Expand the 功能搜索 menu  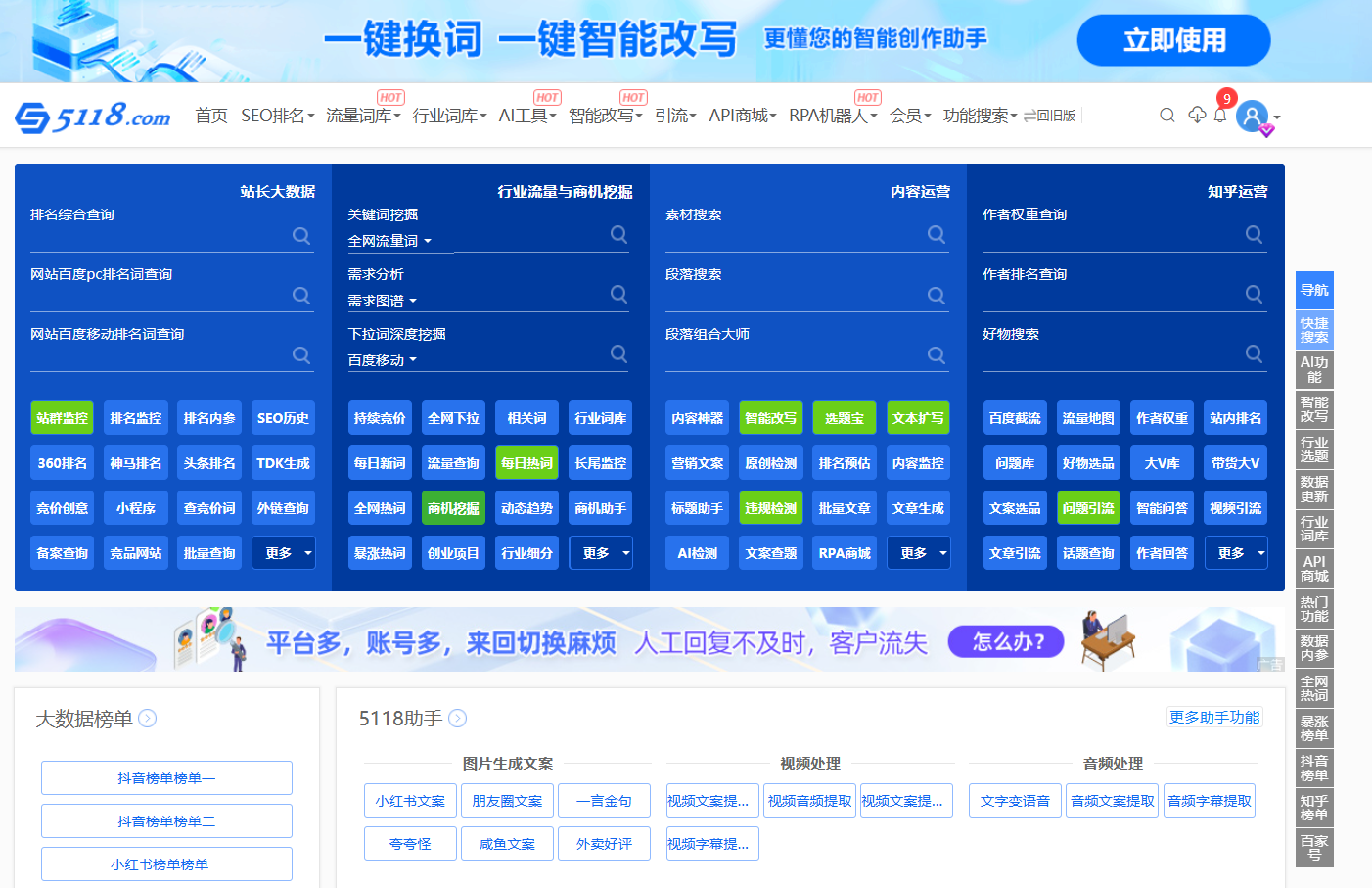point(981,116)
